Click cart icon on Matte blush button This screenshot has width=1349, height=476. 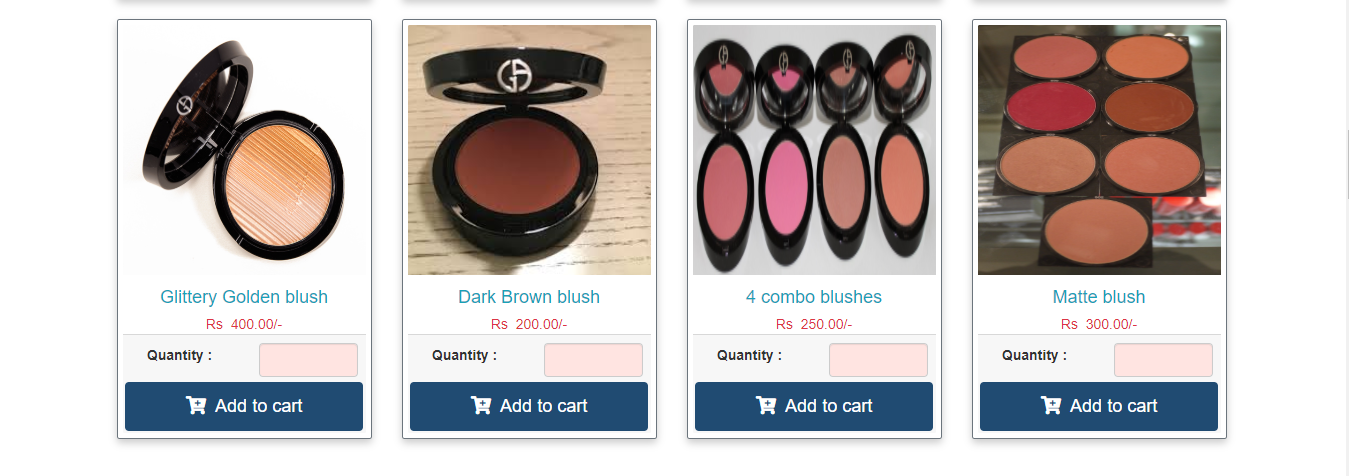tap(1051, 405)
